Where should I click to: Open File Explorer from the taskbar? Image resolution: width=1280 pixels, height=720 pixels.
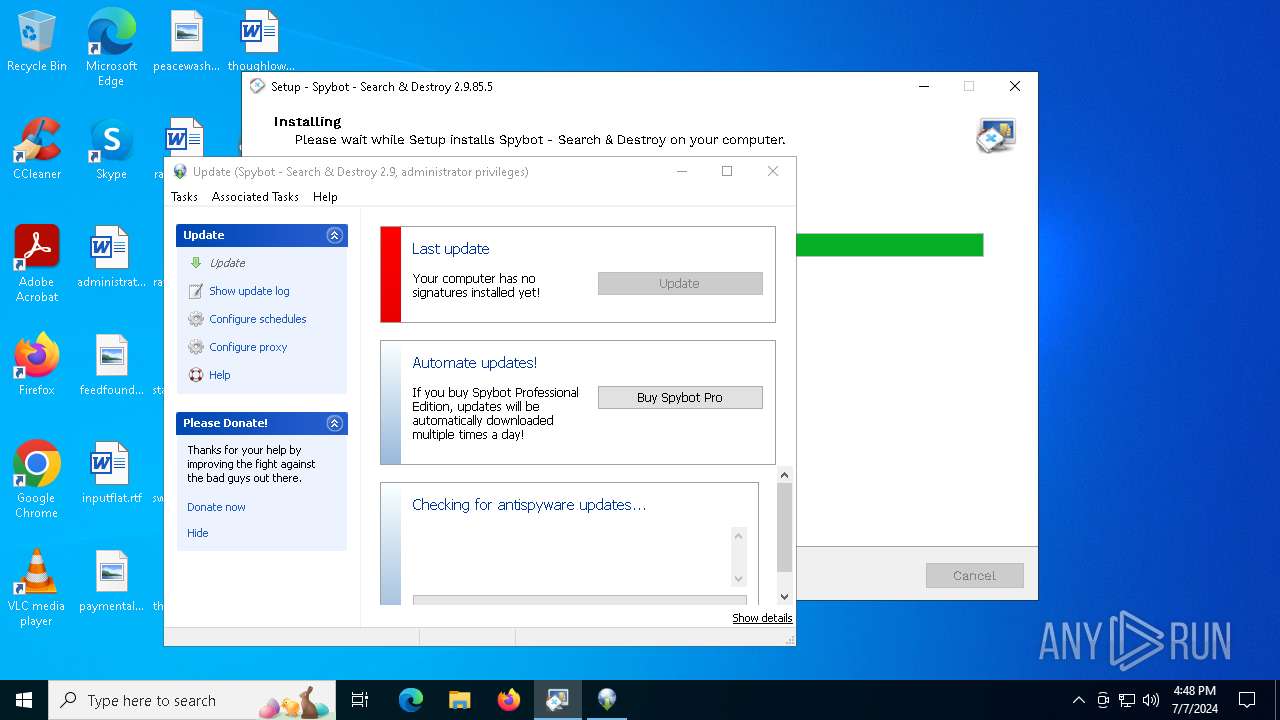pyautogui.click(x=459, y=700)
